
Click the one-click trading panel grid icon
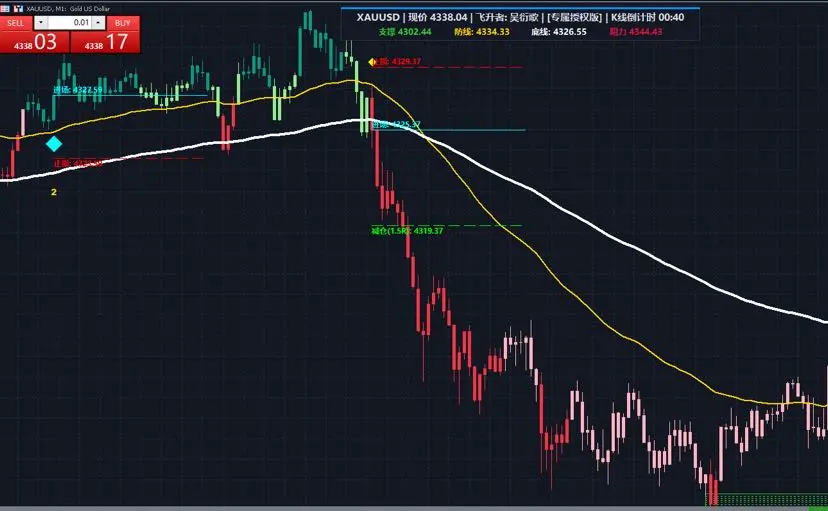(5, 8)
